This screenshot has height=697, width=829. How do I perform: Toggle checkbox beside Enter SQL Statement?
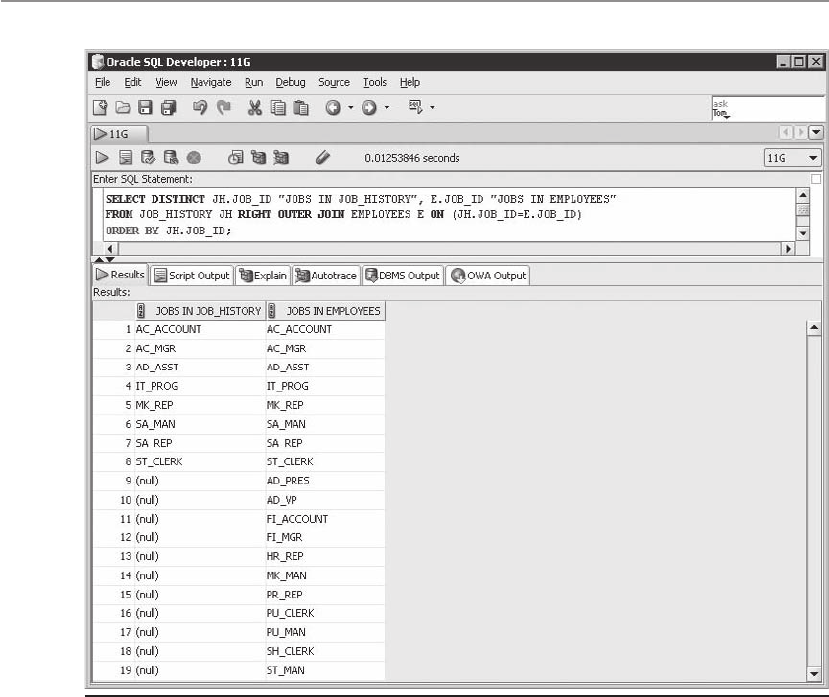(816, 179)
